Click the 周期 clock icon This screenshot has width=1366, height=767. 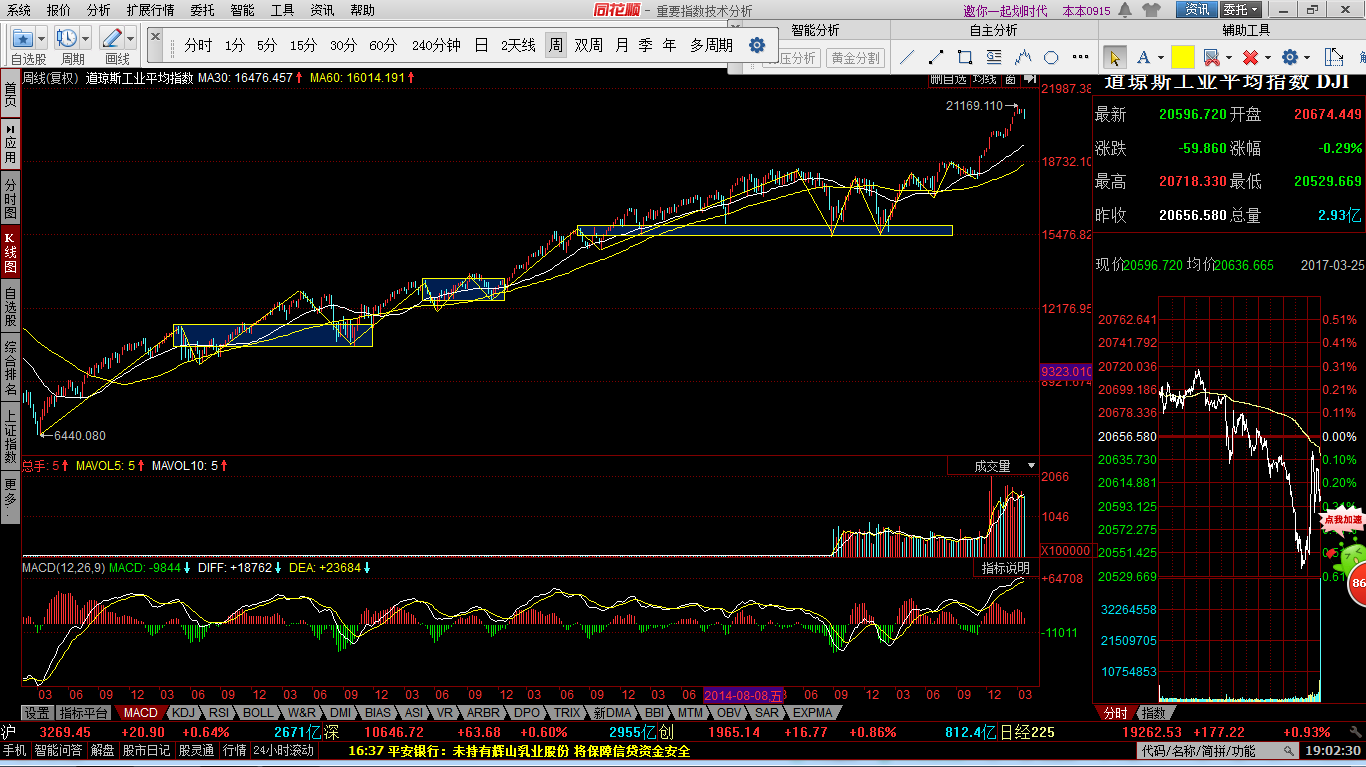point(67,39)
